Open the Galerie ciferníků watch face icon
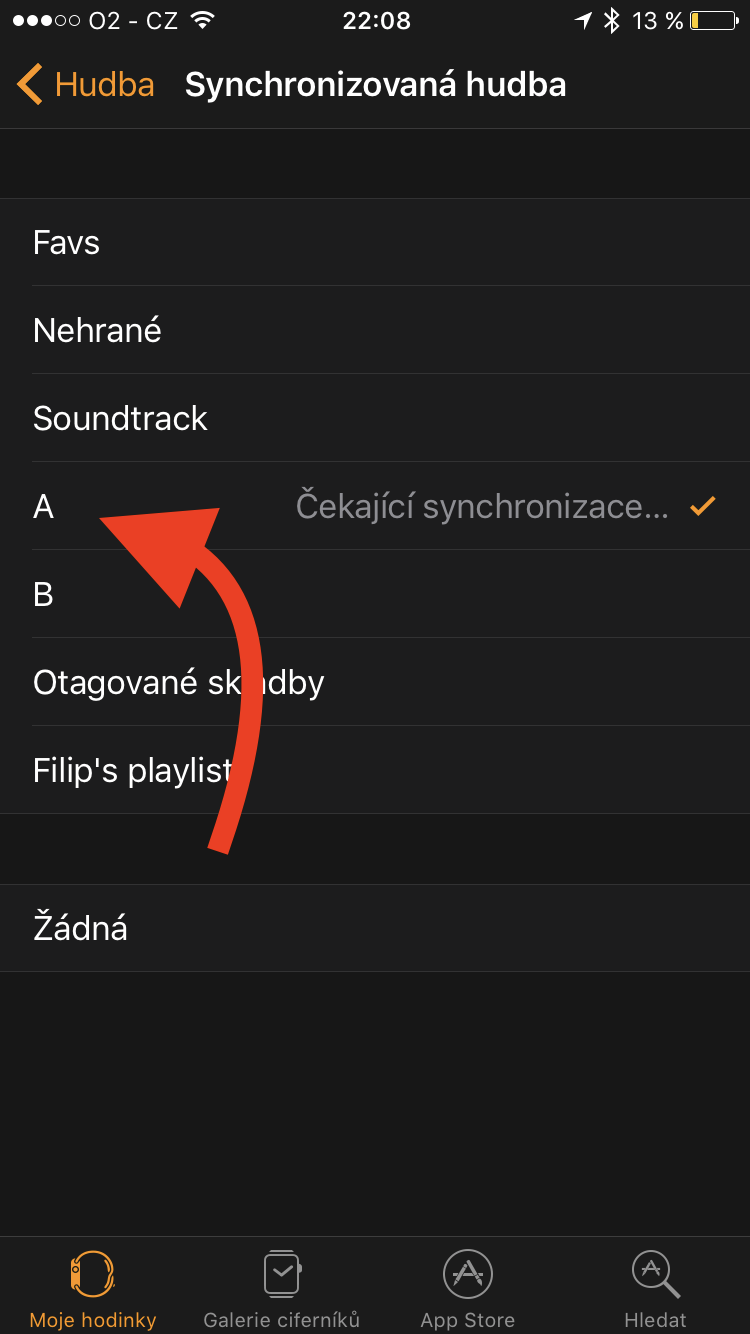The image size is (750, 1334). [x=282, y=1274]
